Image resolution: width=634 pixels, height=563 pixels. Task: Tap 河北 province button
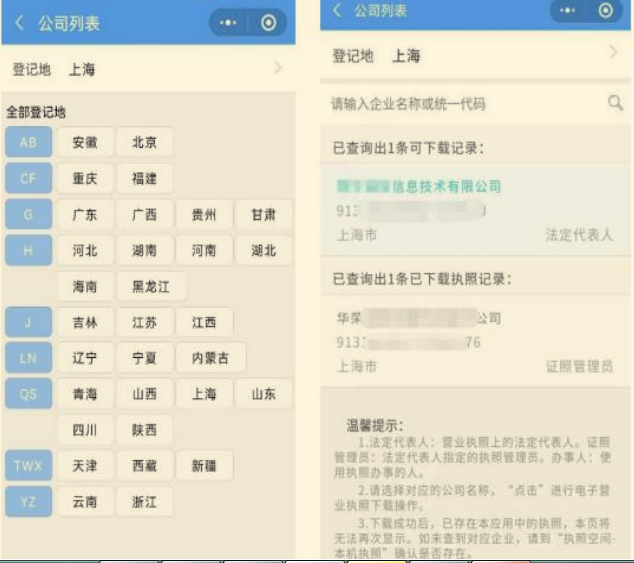coord(85,250)
